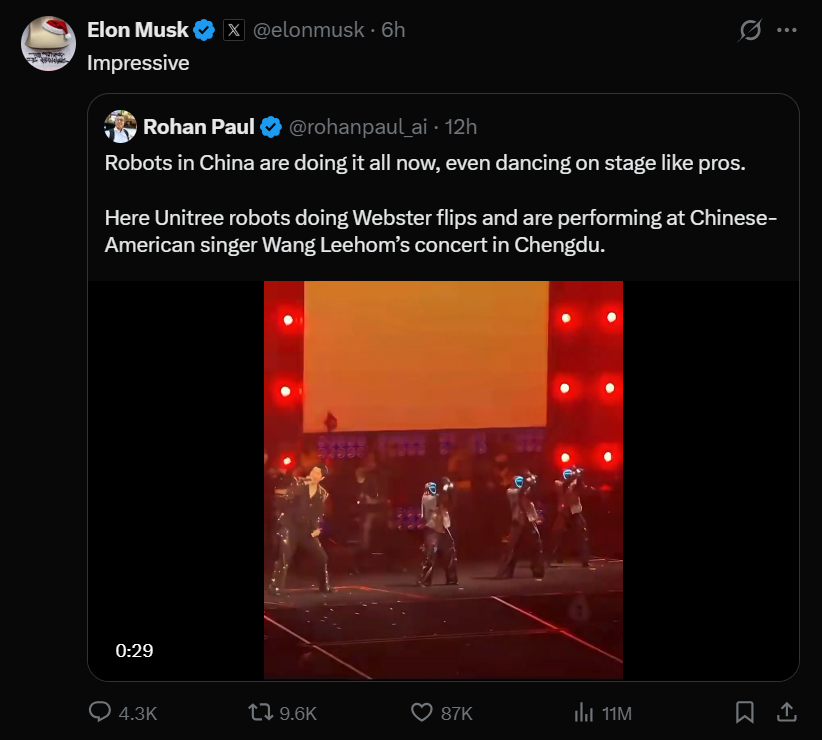
Task: Click the X affiliate badge beside Elon Musk
Action: (x=234, y=30)
